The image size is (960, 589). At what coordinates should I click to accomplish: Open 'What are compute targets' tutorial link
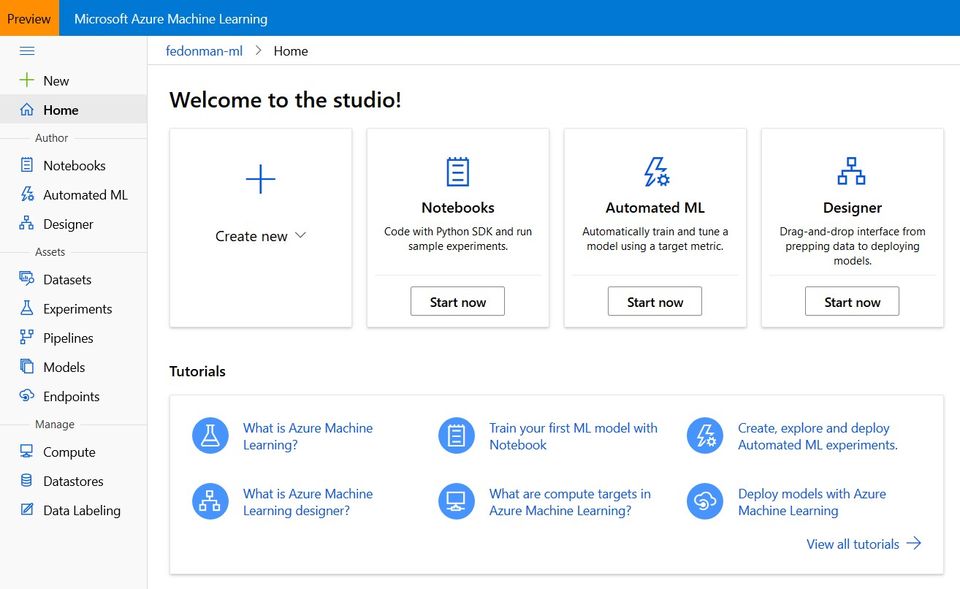coord(569,501)
